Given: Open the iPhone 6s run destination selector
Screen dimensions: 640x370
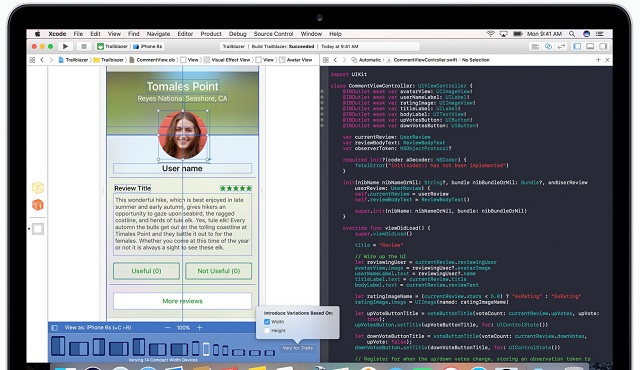Looking at the screenshot, I should click(x=148, y=47).
